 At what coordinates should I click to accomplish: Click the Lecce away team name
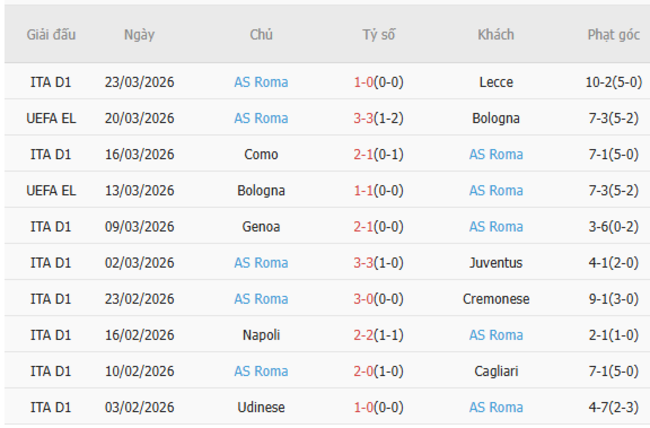tap(496, 82)
